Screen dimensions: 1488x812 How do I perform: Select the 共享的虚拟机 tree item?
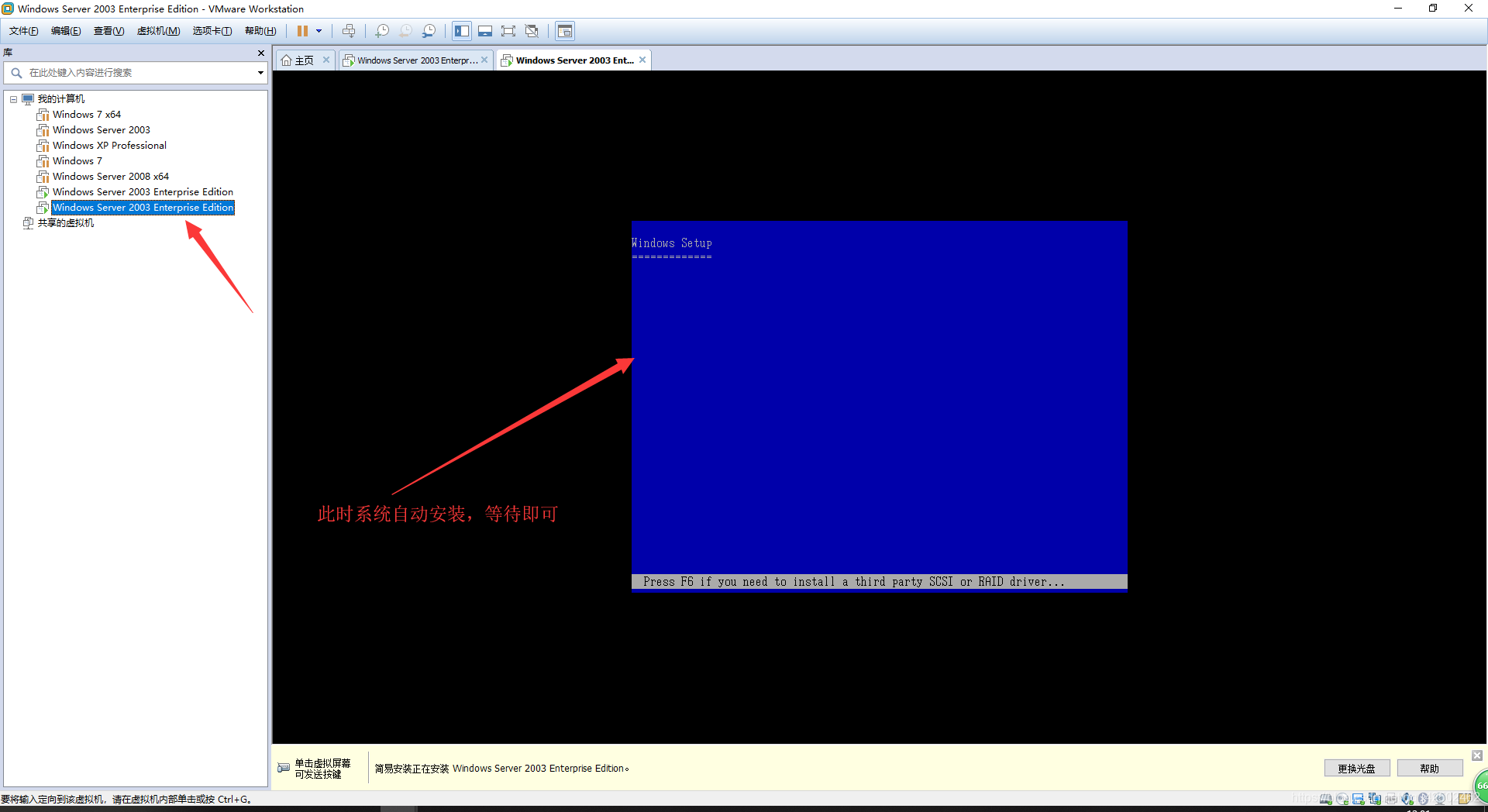66,223
